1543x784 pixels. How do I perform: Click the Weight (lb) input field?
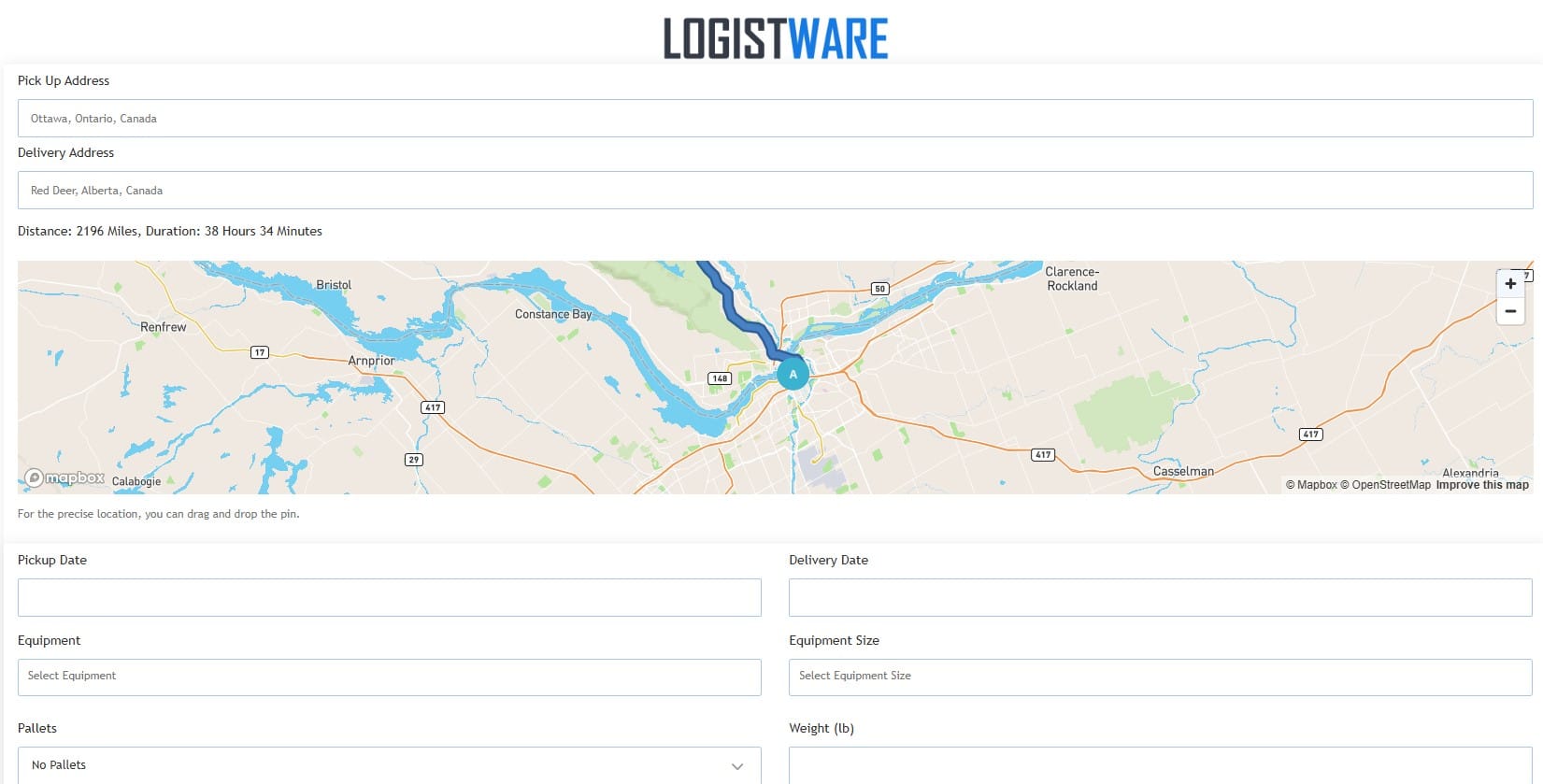(x=1160, y=765)
